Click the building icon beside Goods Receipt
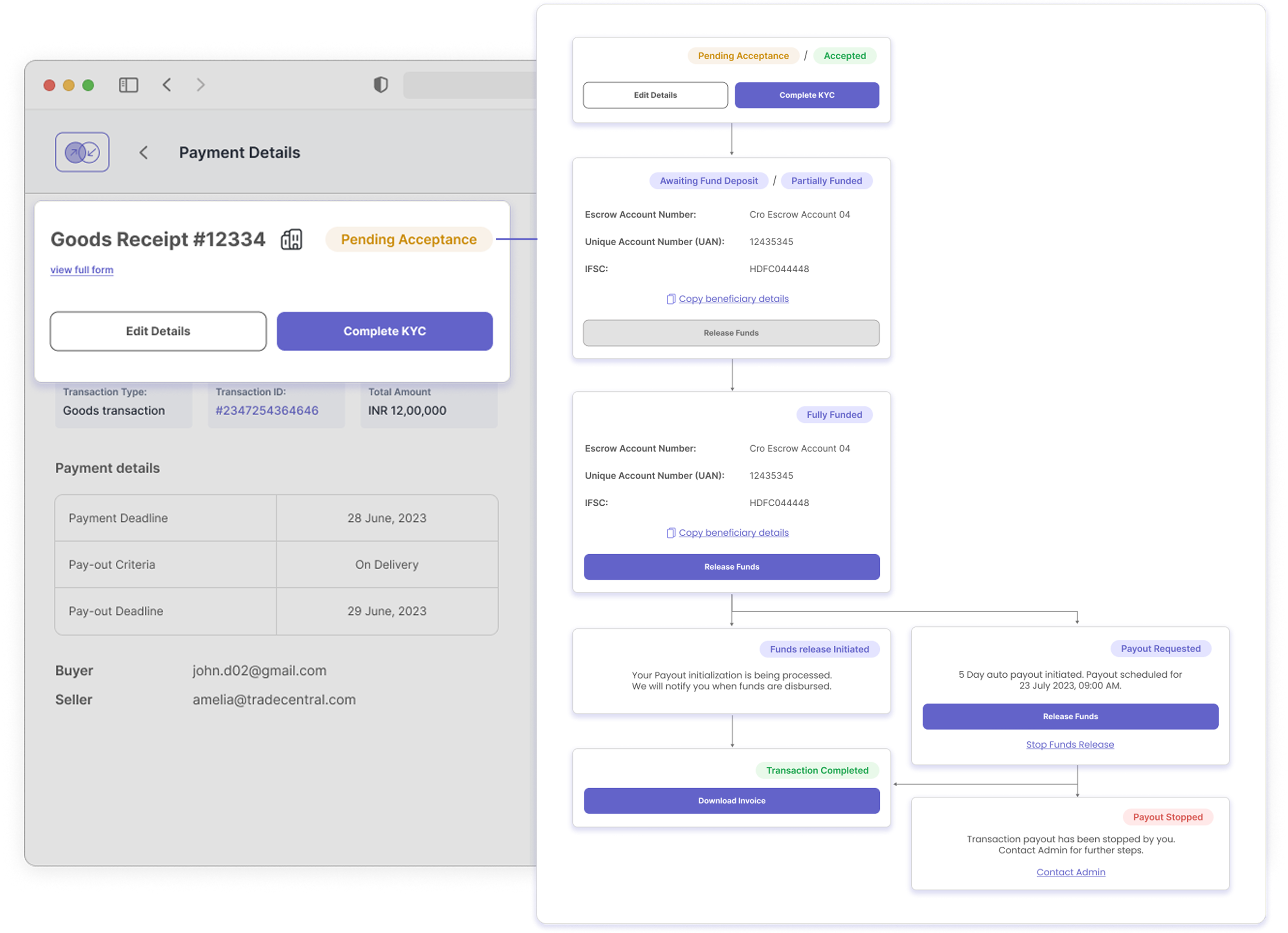1288x933 pixels. point(291,239)
